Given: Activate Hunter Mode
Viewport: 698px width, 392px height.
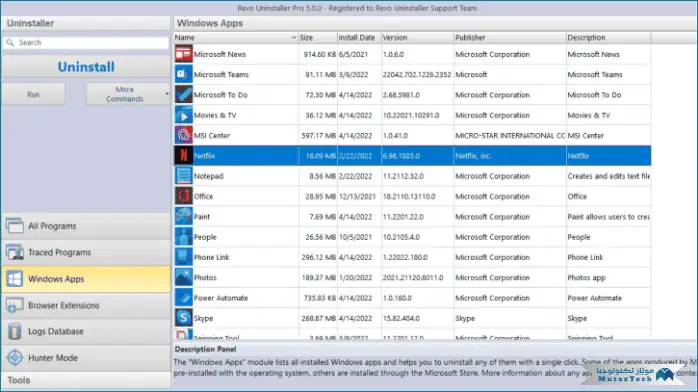Looking at the screenshot, I should tap(86, 358).
